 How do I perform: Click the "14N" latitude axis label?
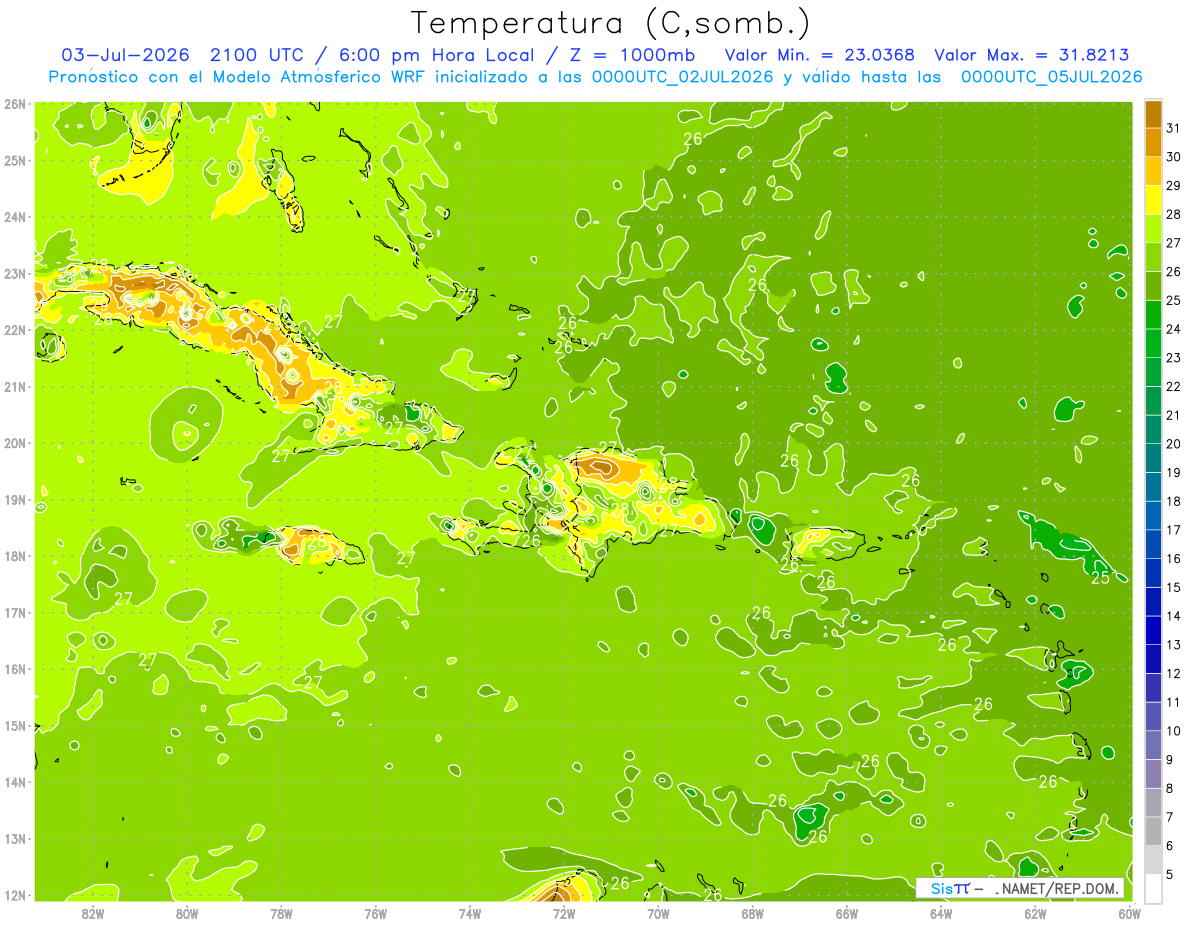click(x=14, y=782)
